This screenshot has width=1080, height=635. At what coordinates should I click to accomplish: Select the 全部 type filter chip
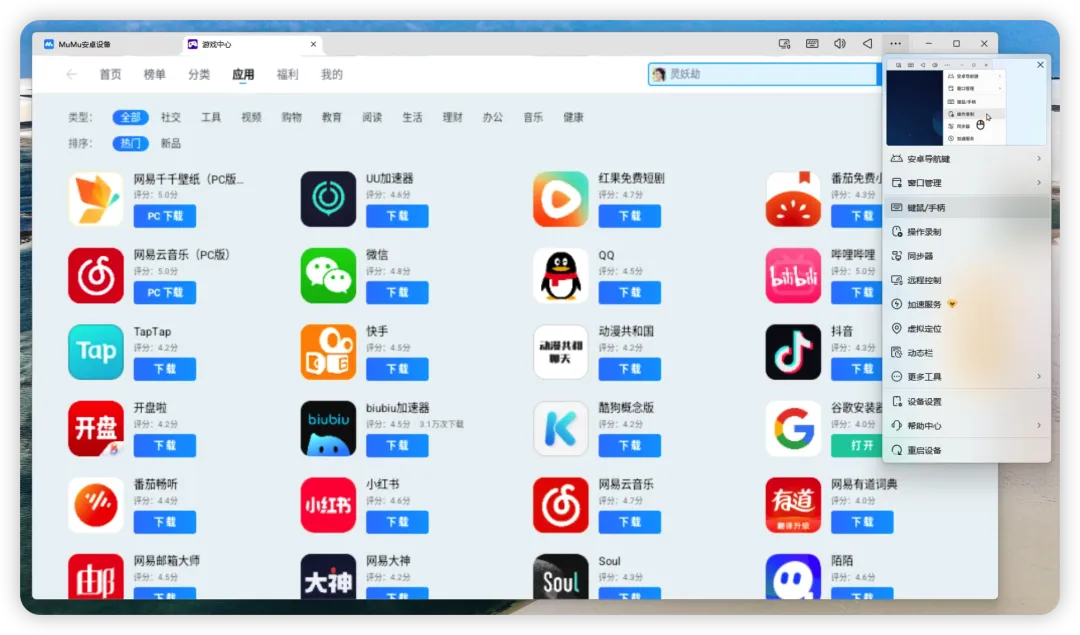coord(130,117)
